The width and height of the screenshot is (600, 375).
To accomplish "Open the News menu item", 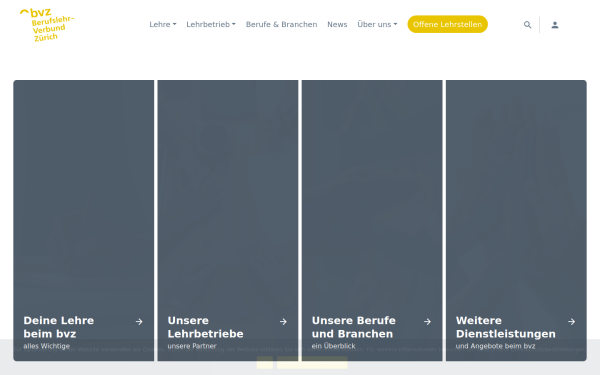I will coord(337,24).
